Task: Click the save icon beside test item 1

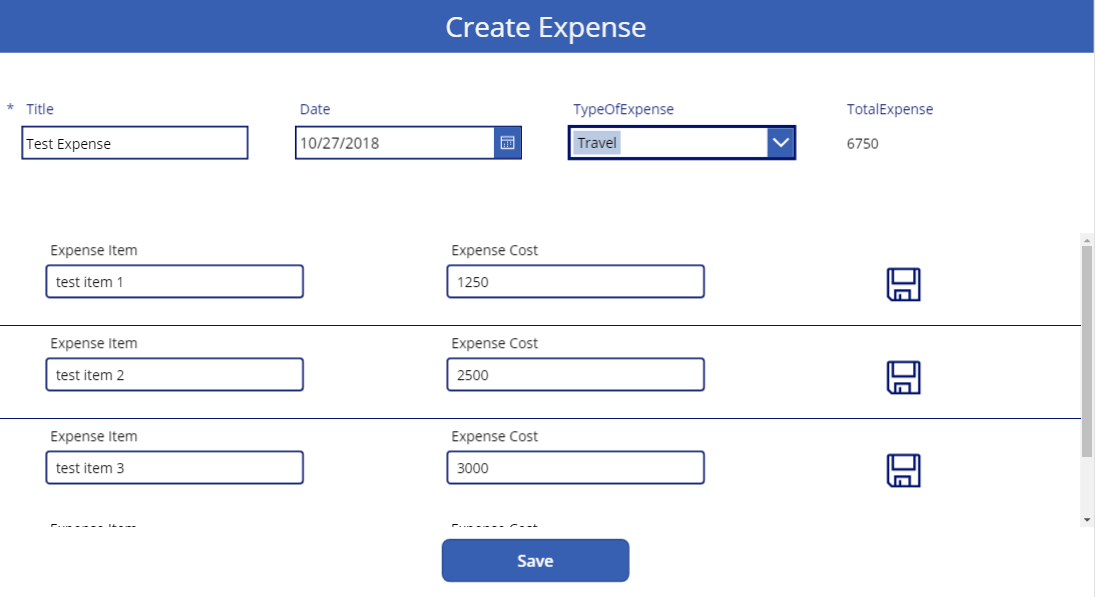Action: (x=905, y=282)
